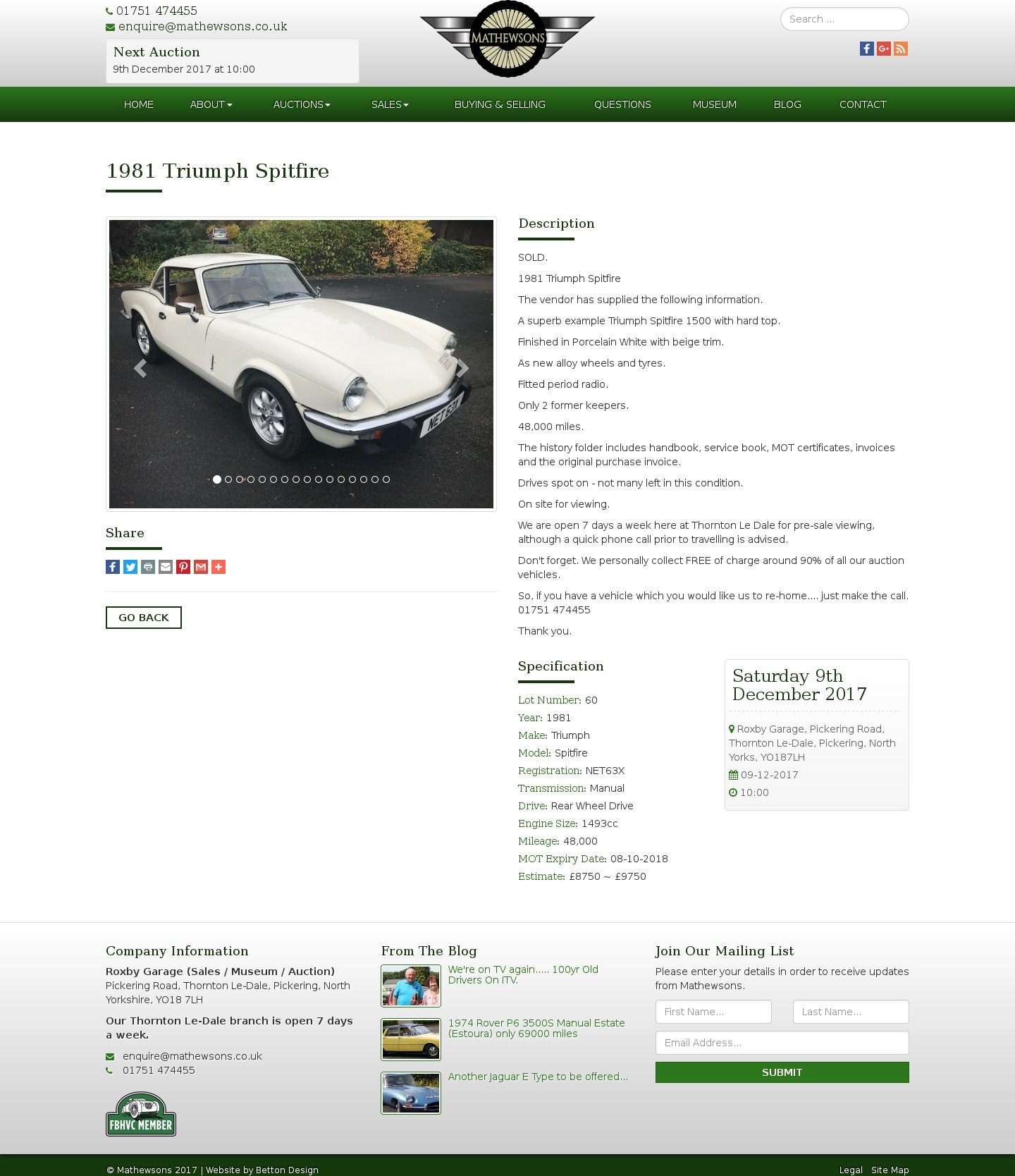
Task: Open the RSS feed icon in header
Action: coord(901,49)
